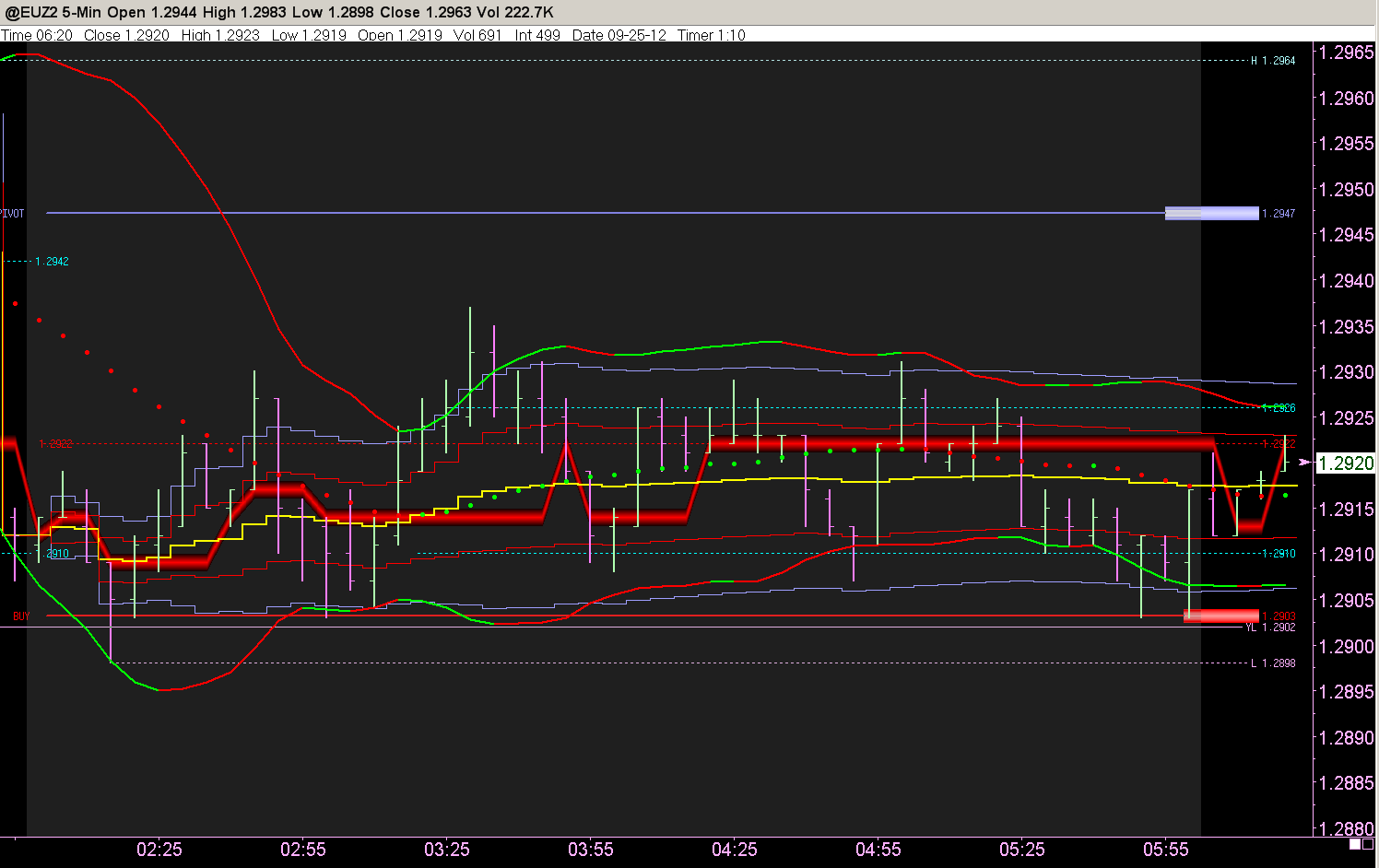Click price axis label 1.2925
The height and width of the screenshot is (868, 1379).
click(x=1347, y=417)
